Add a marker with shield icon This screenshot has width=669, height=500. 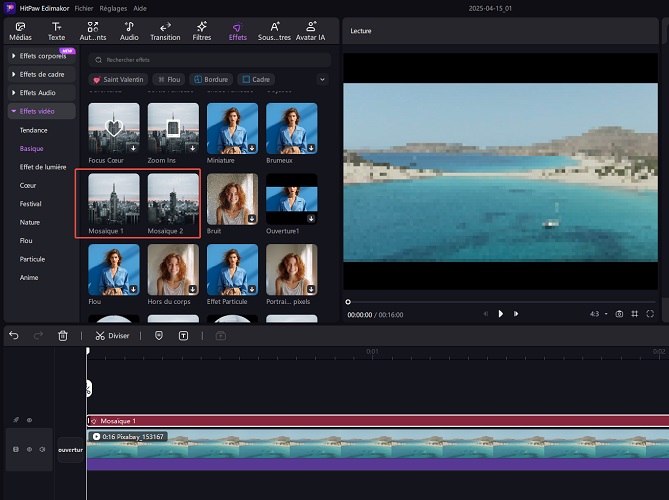coord(159,336)
